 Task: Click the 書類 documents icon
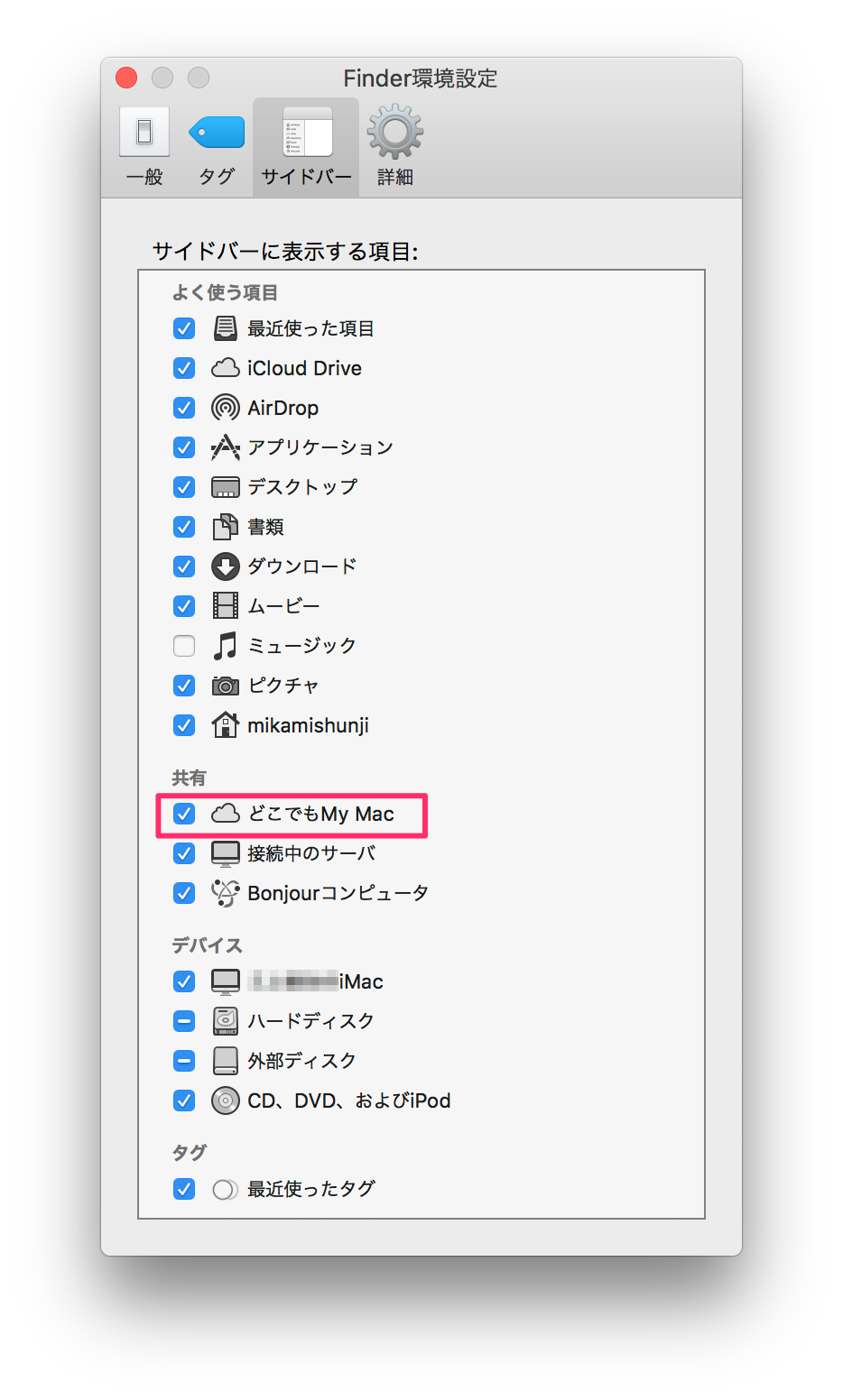click(225, 527)
